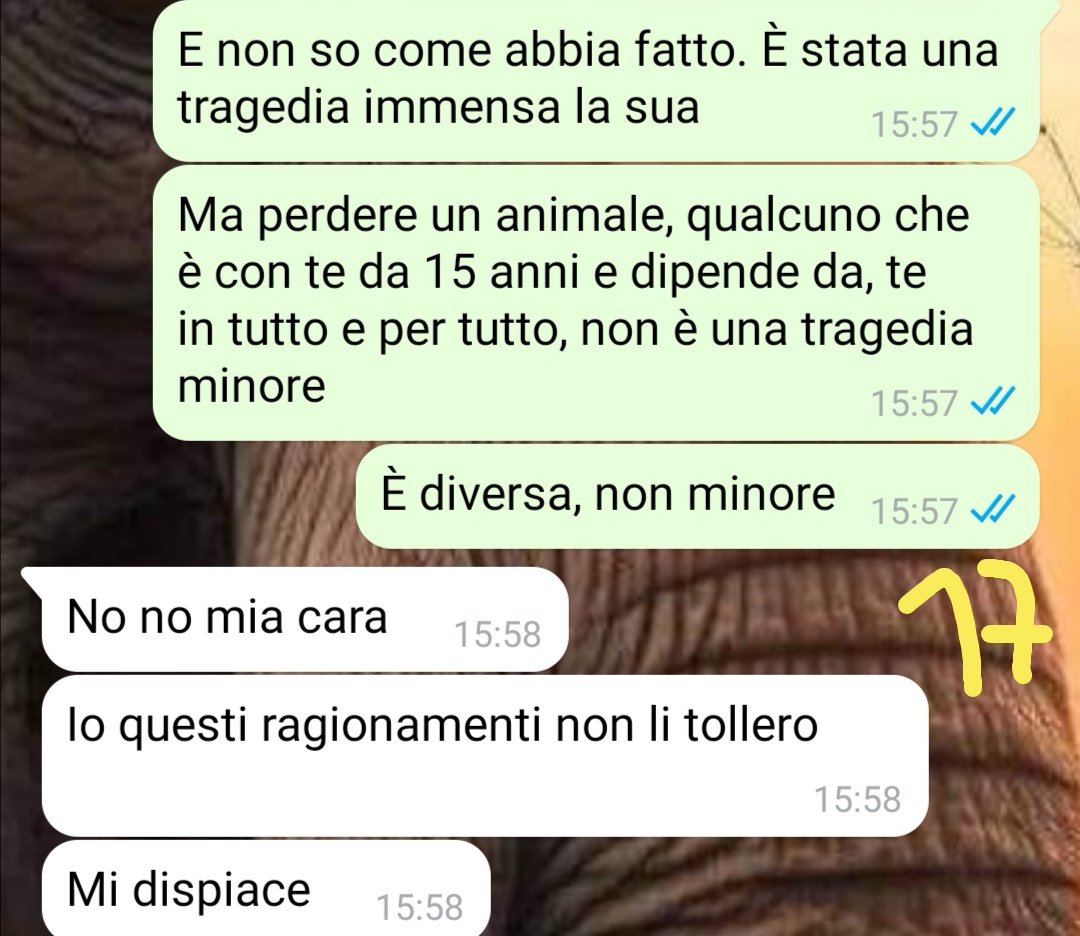This screenshot has height=936, width=1080.
Task: Click the 15:57 timestamp on the first message
Action: 914,125
